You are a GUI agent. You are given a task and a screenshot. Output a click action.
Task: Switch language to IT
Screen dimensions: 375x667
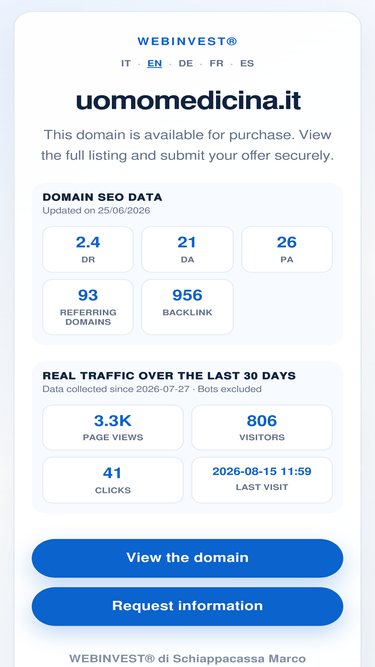[x=126, y=63]
